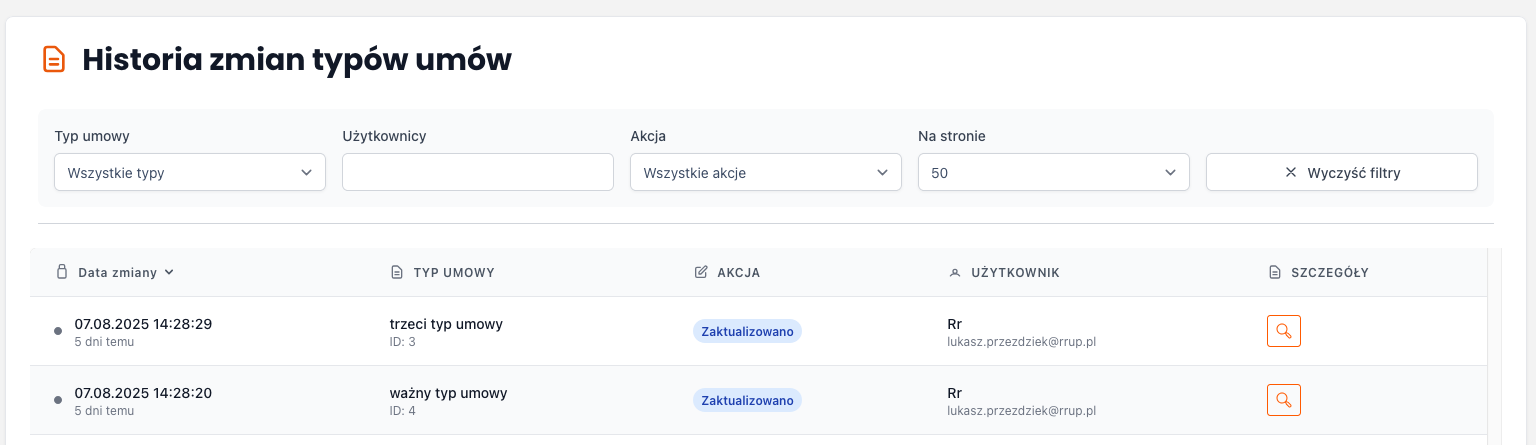Click the X icon in Wyczyść filtry
Image resolution: width=1536 pixels, height=445 pixels.
[x=1291, y=173]
